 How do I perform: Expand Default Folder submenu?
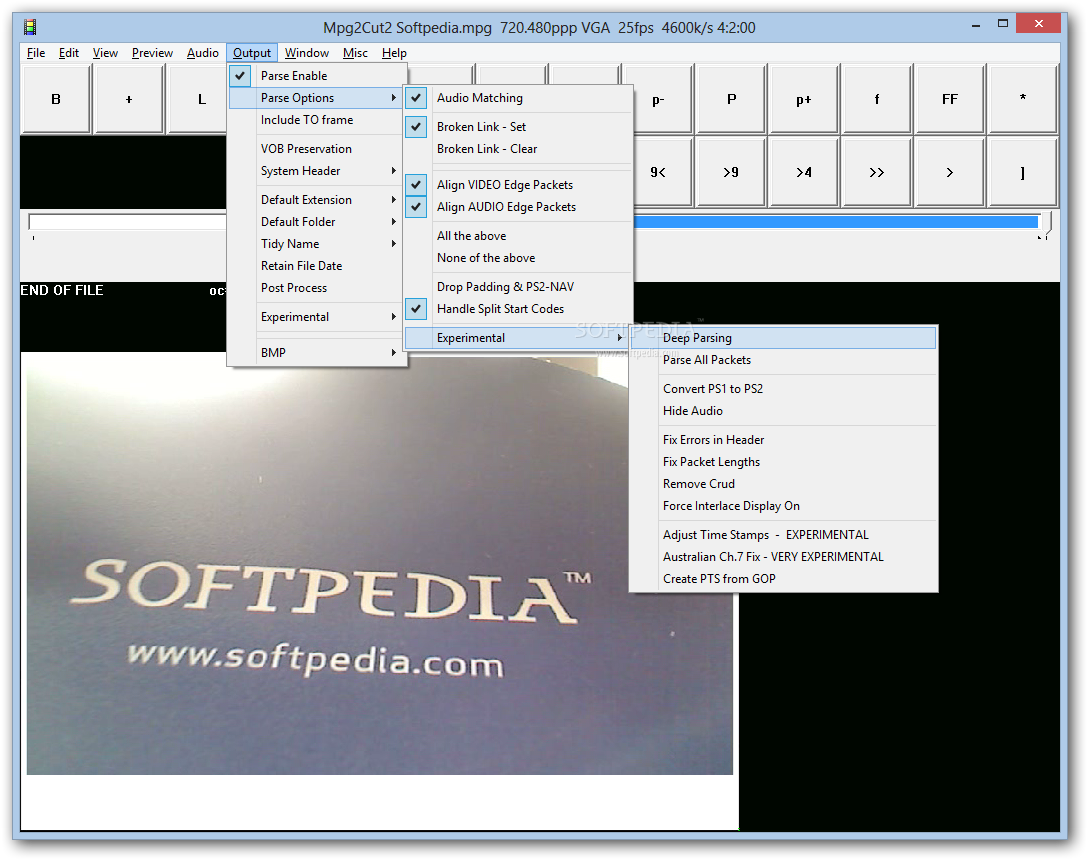click(x=317, y=222)
